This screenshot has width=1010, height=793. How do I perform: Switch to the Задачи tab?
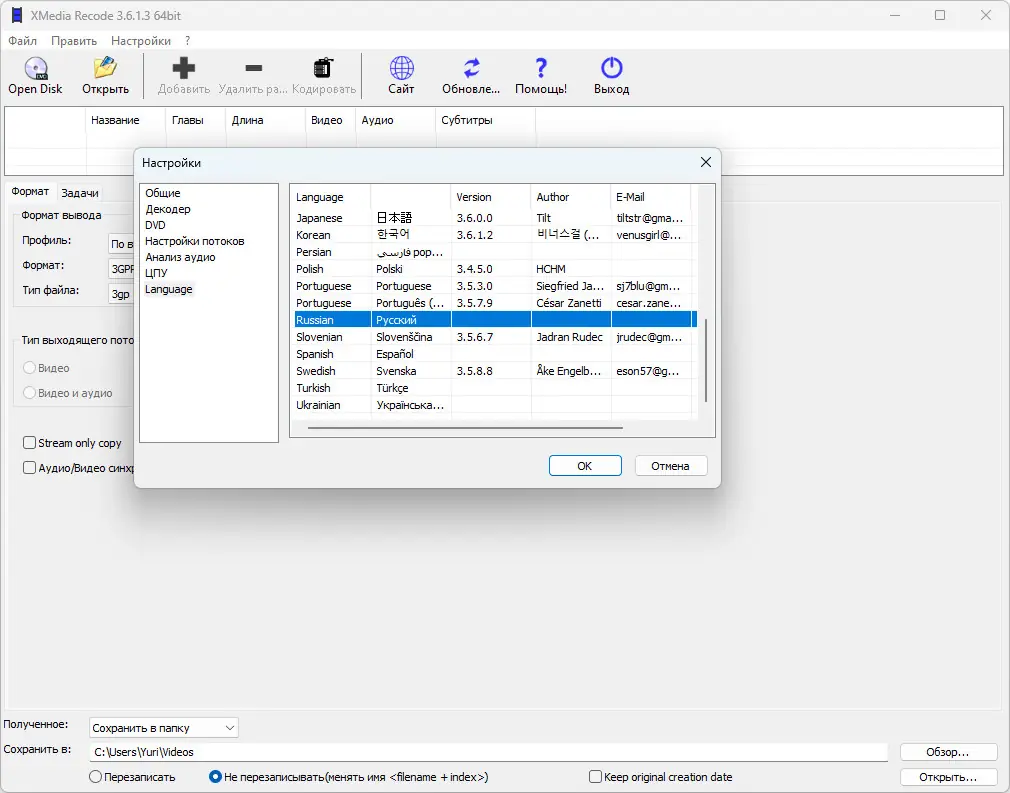point(80,193)
